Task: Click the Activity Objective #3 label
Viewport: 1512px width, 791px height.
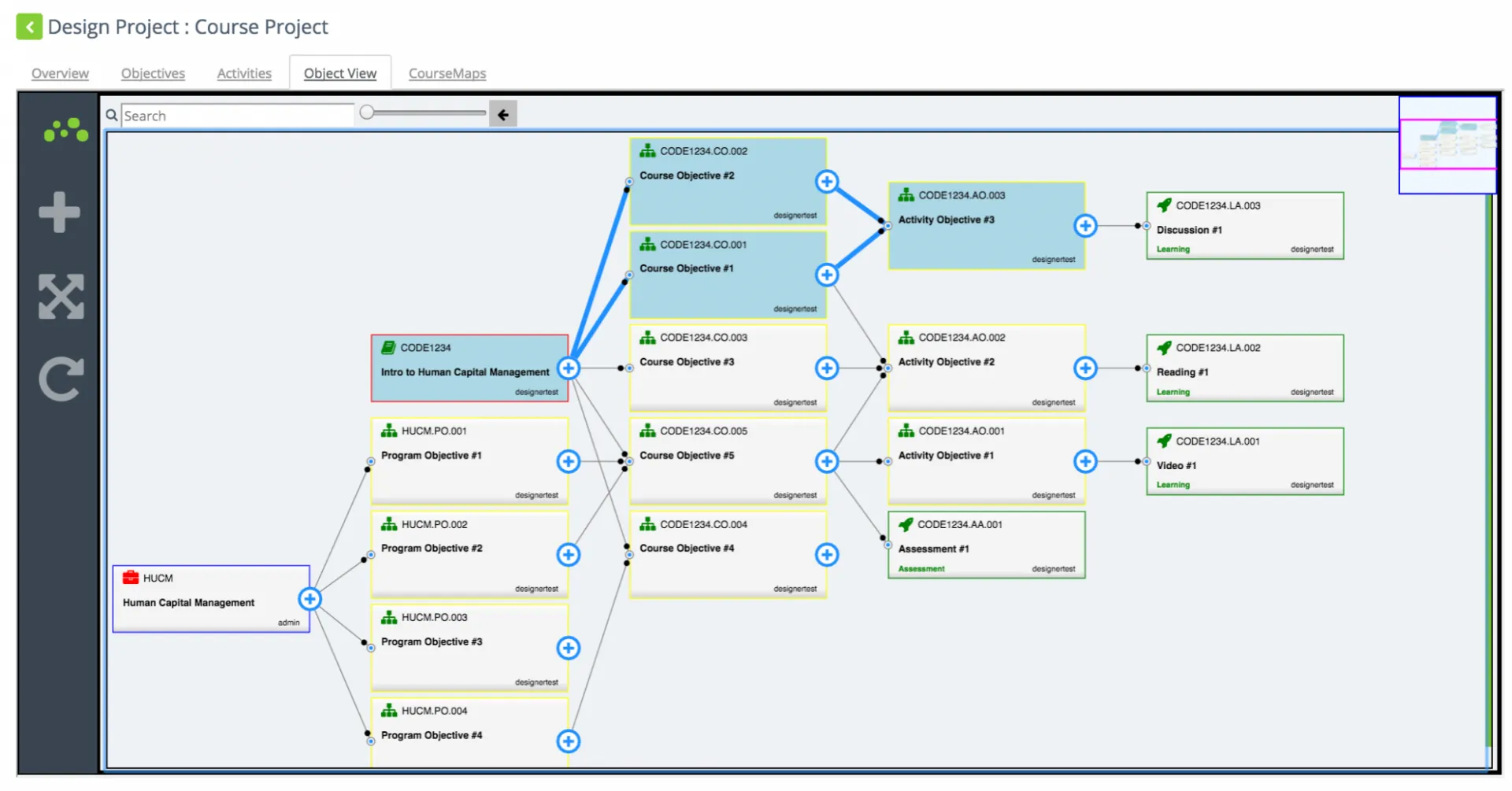Action: 946,220
